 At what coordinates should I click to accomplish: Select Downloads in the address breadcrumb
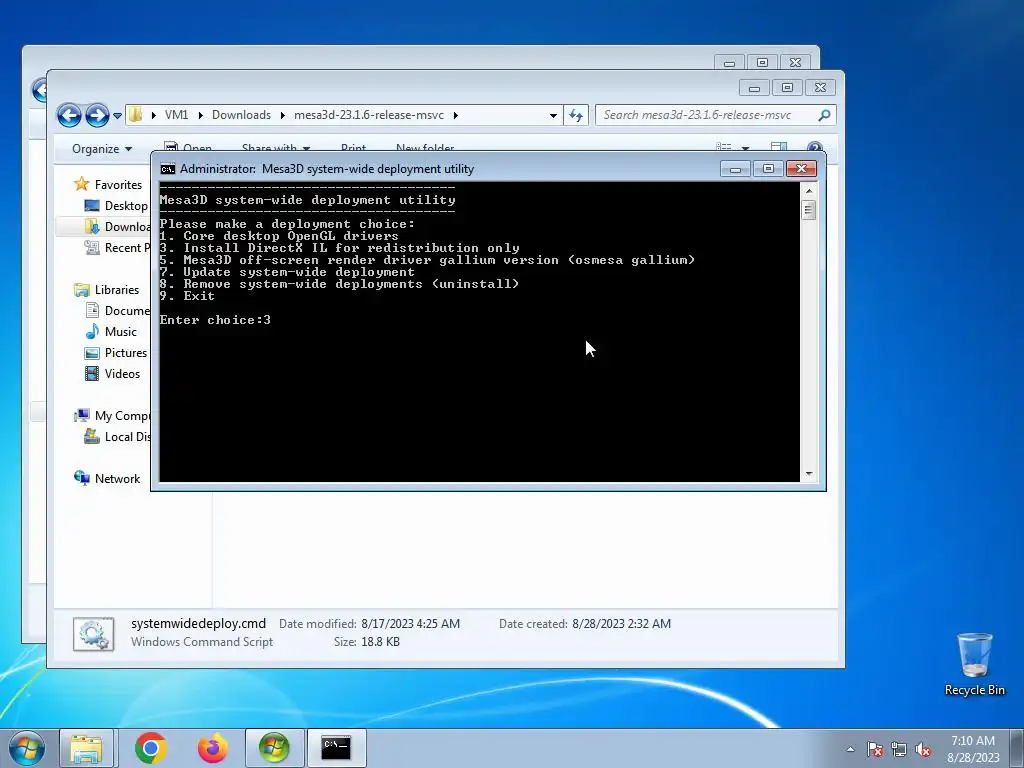click(241, 115)
